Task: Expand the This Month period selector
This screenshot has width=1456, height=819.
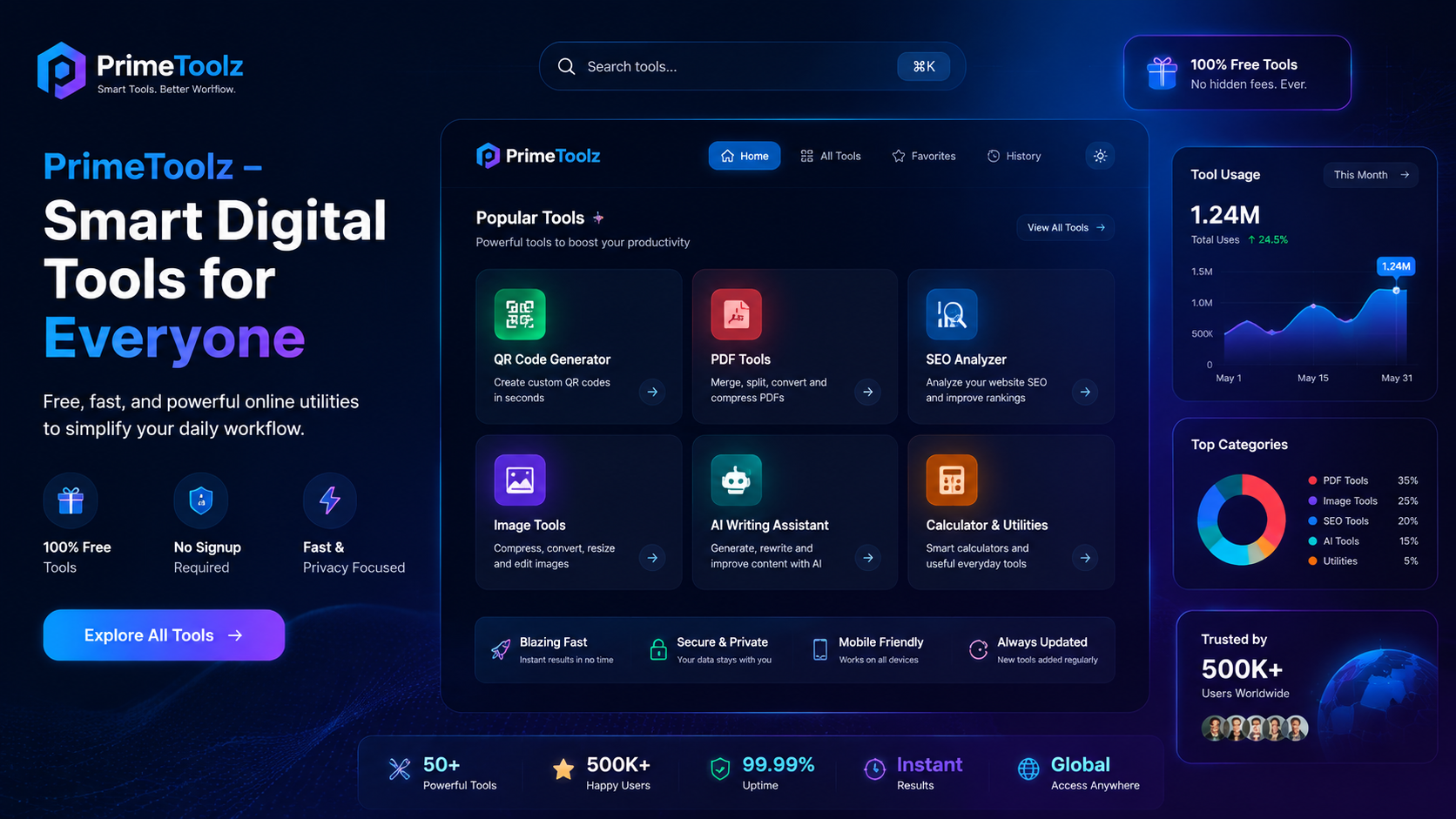Action: (1371, 175)
